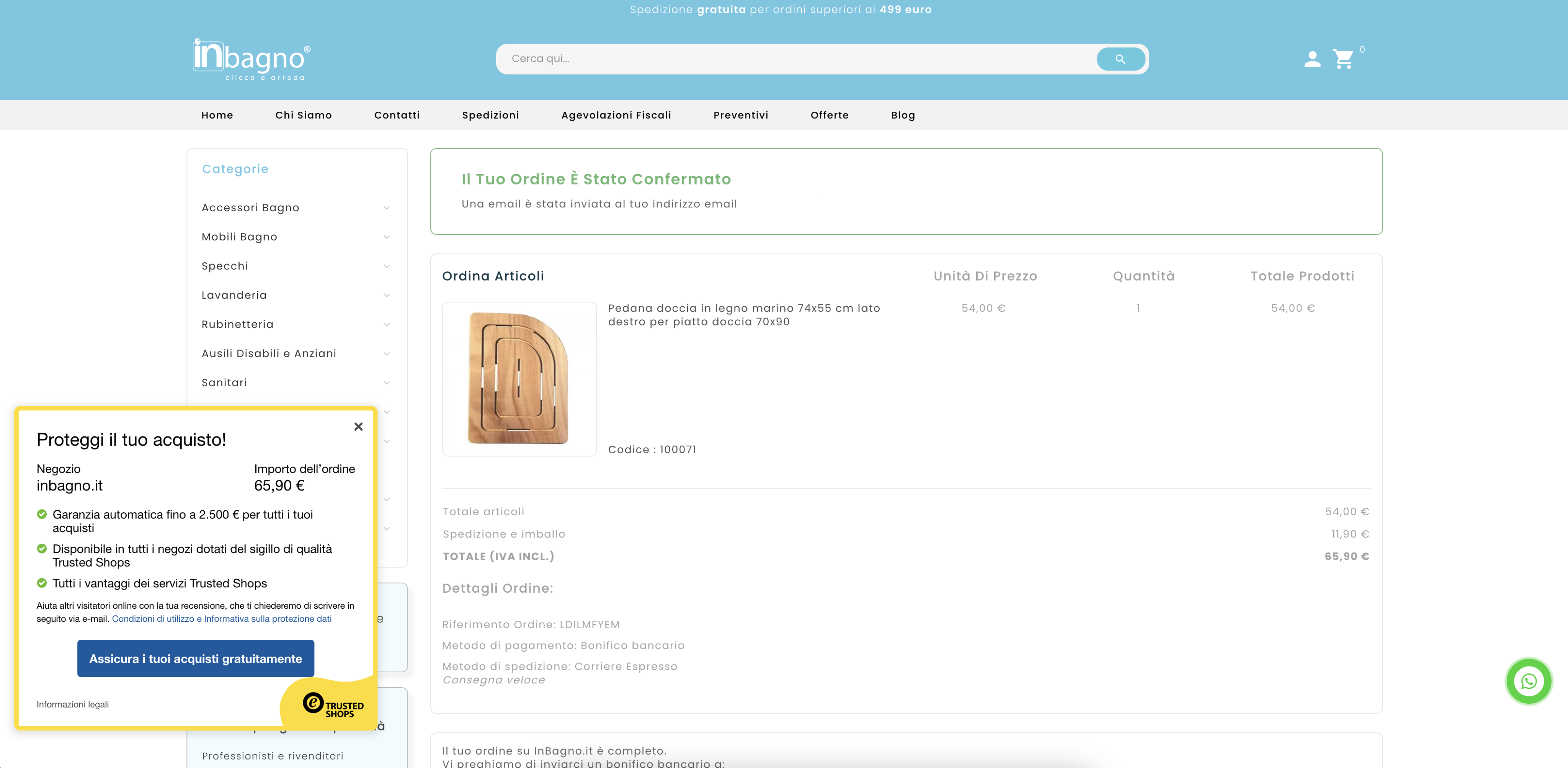Open the Chi Siamo page
The image size is (1568, 768).
point(304,115)
